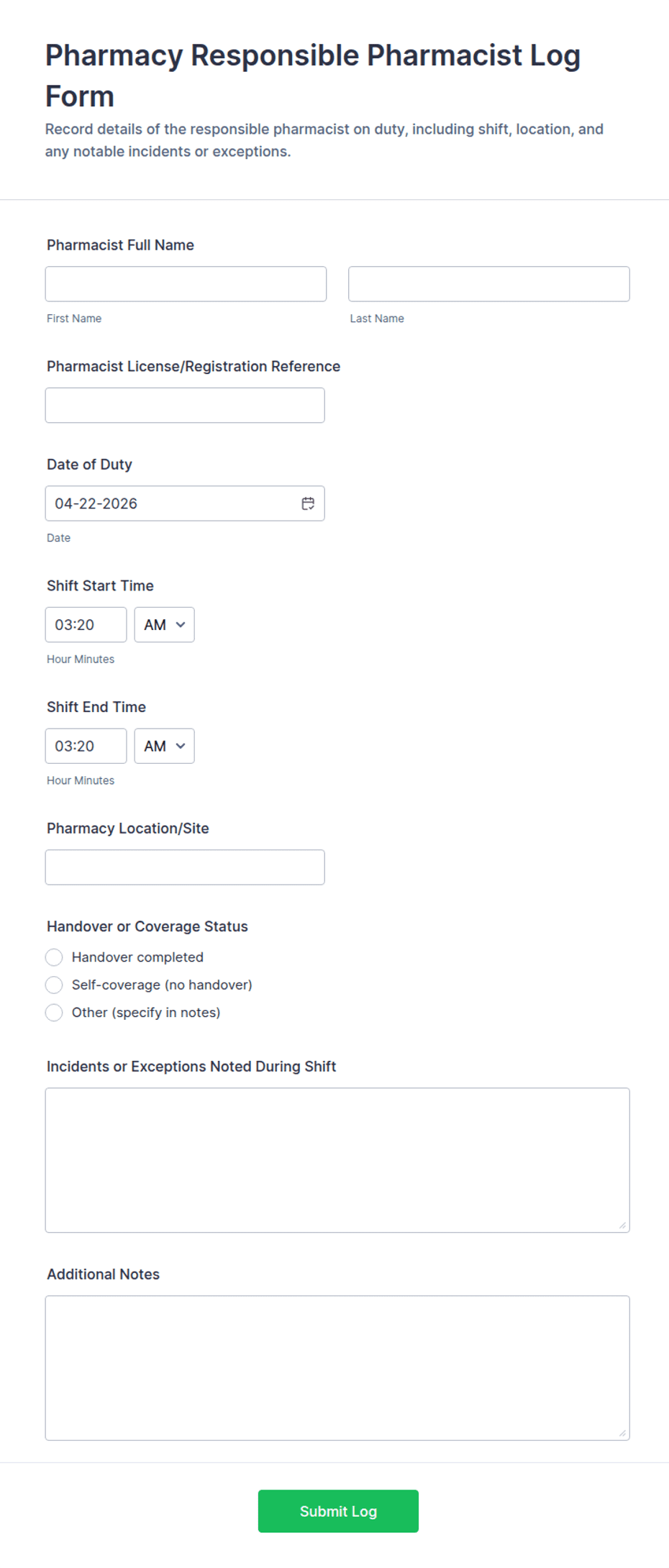Open Shift Start Time AM/PM dropdown
This screenshot has height=1568, width=669.
coord(164,625)
